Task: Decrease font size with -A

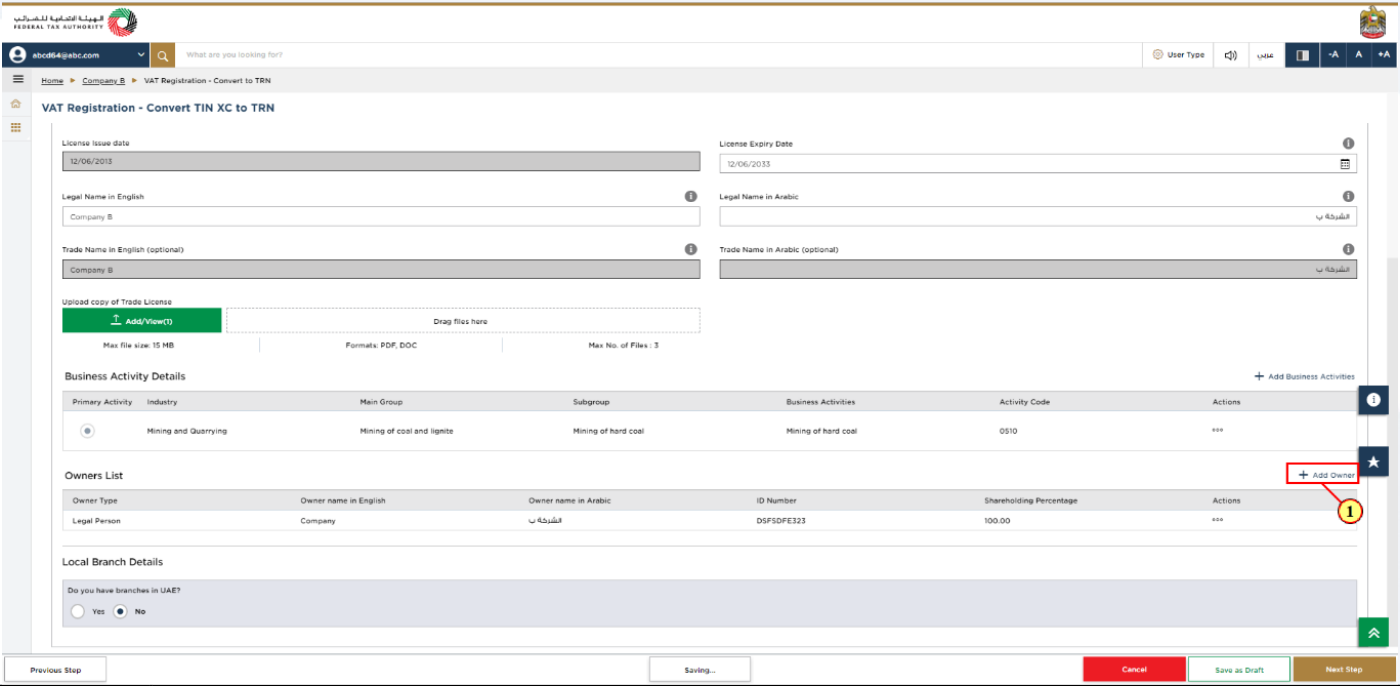Action: pyautogui.click(x=1333, y=55)
